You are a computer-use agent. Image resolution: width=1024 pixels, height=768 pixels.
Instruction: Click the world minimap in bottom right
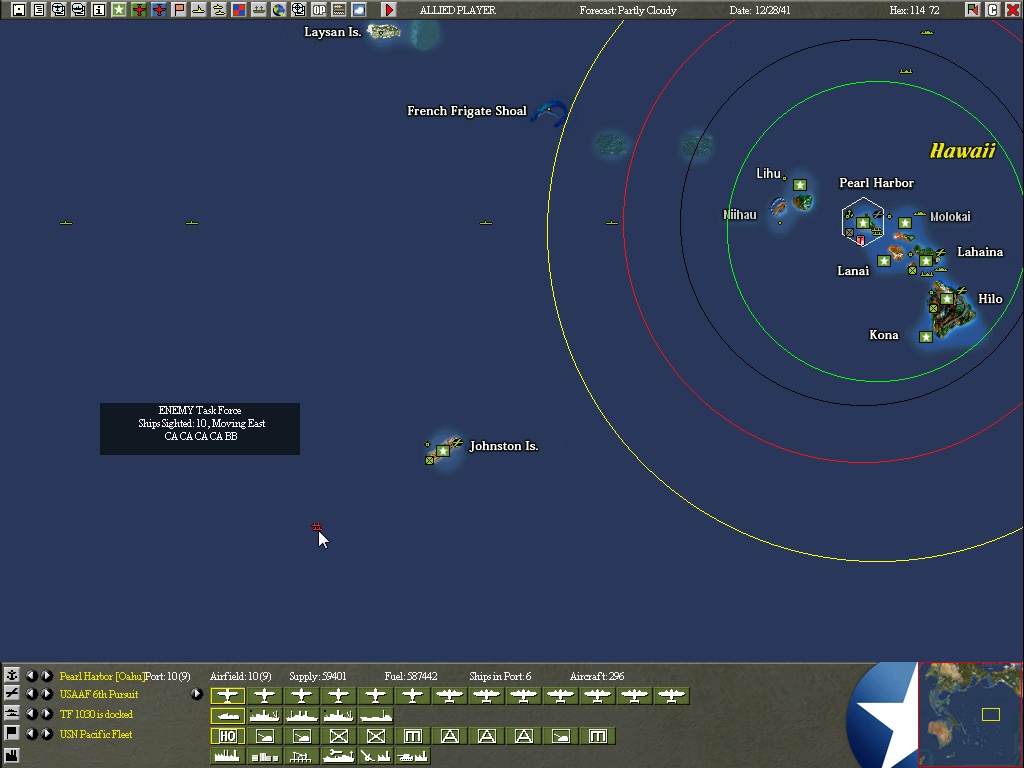coord(970,714)
